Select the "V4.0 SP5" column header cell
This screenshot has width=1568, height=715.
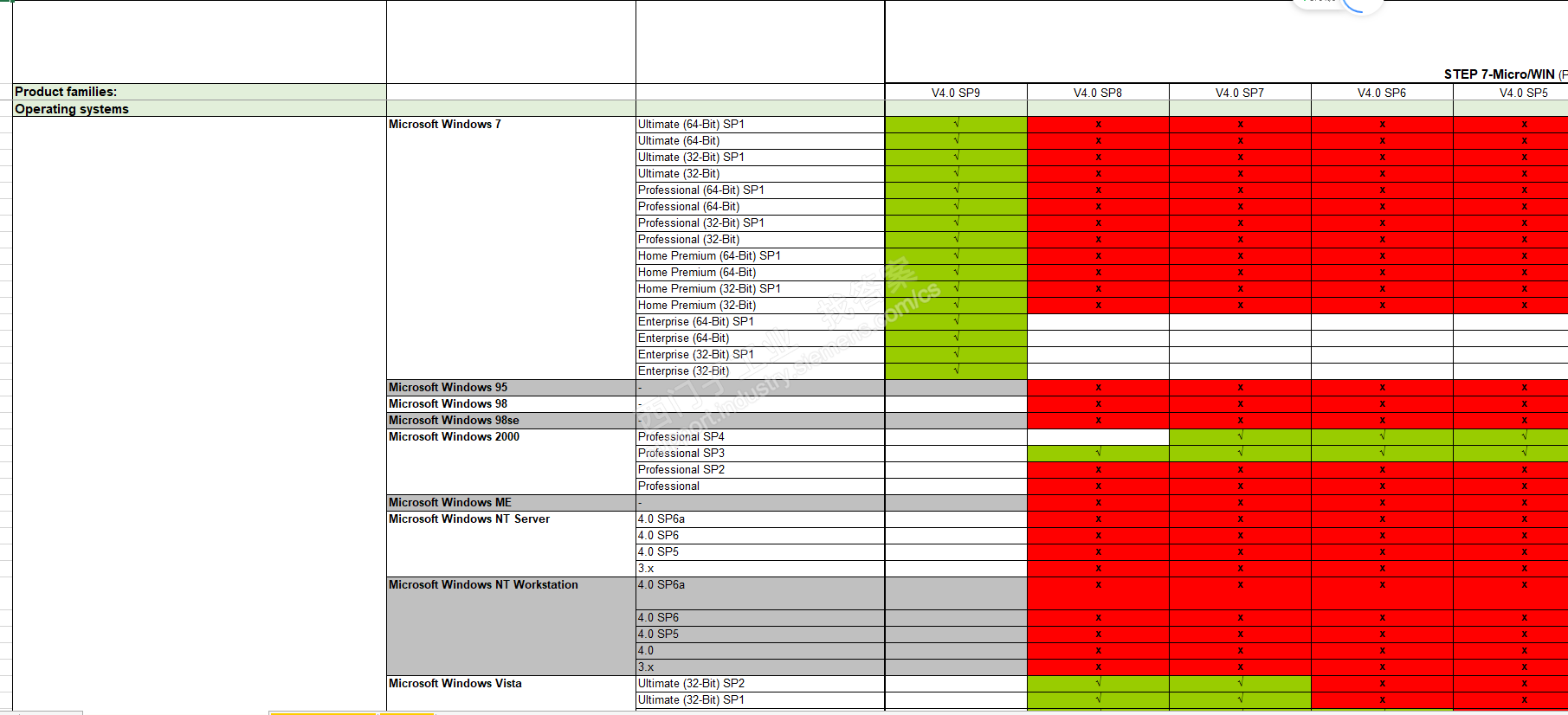tap(1511, 93)
